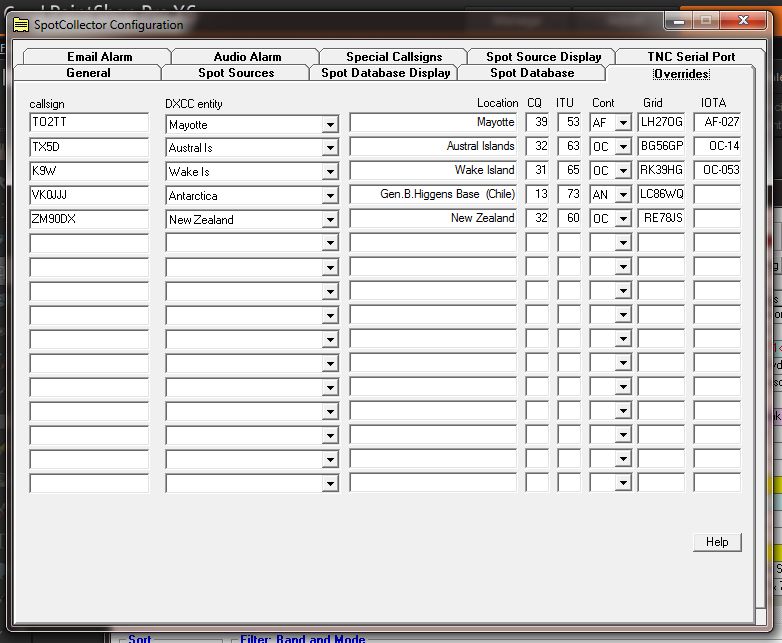Click the CQ zone 13 field

tap(537, 194)
